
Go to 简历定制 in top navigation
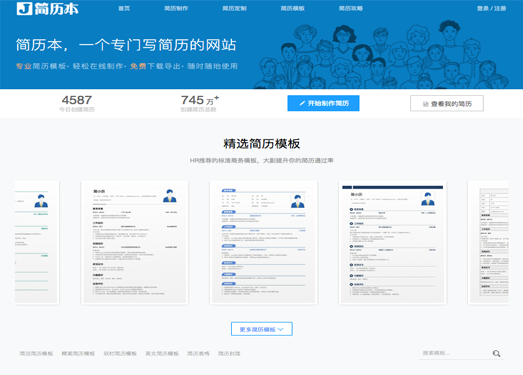tap(234, 8)
